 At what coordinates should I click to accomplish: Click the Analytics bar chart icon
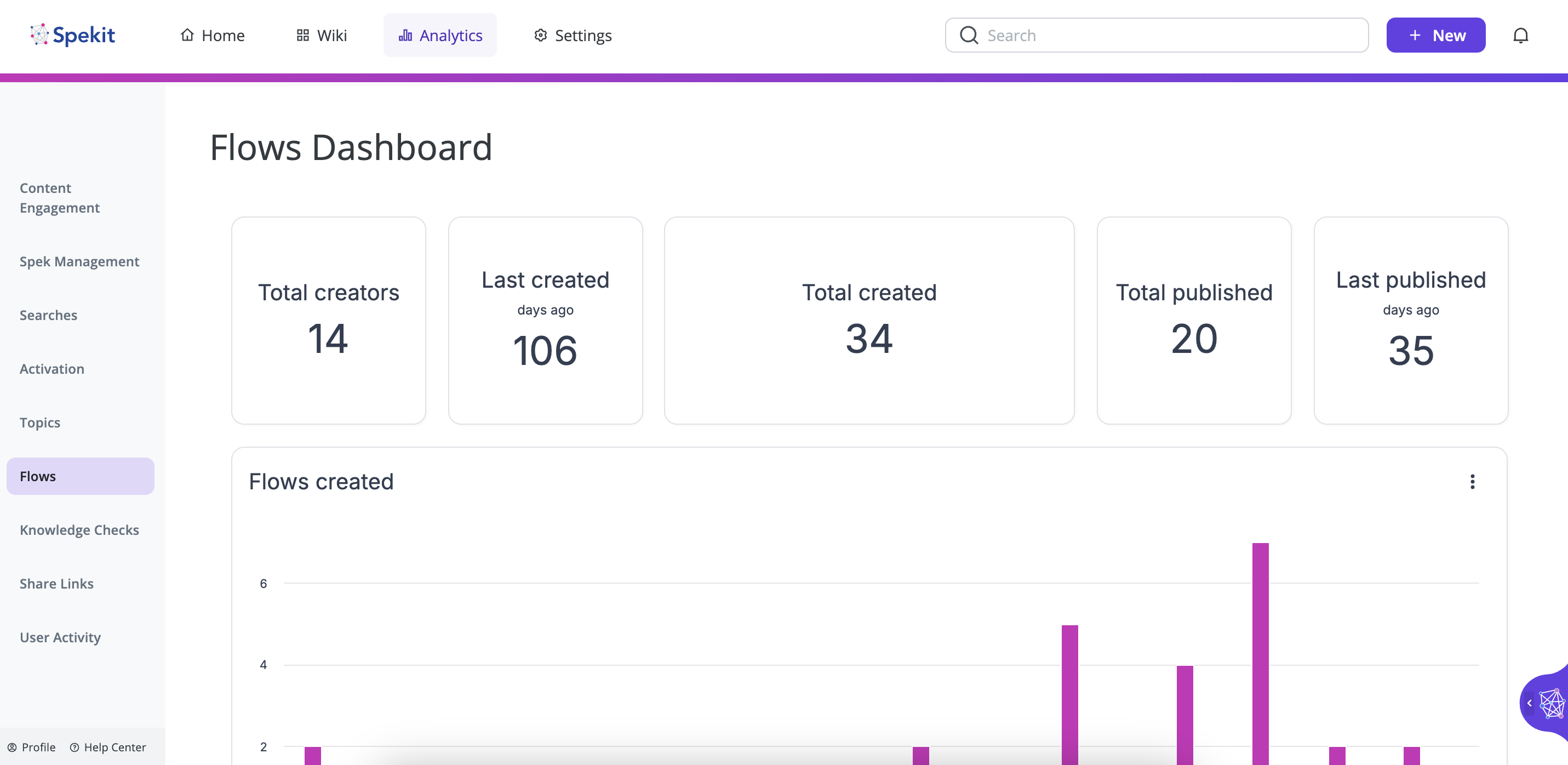pyautogui.click(x=405, y=35)
